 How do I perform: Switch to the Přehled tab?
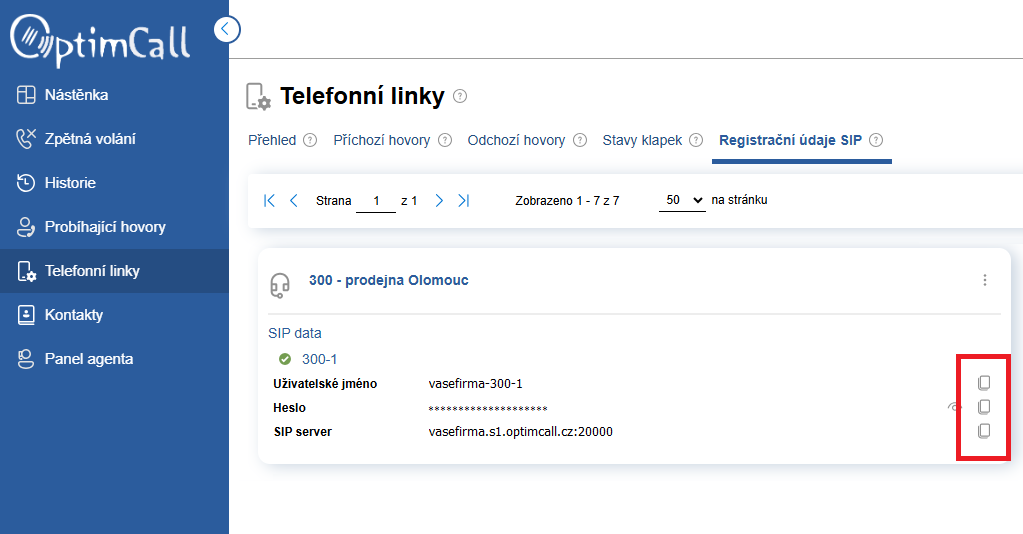coord(272,140)
